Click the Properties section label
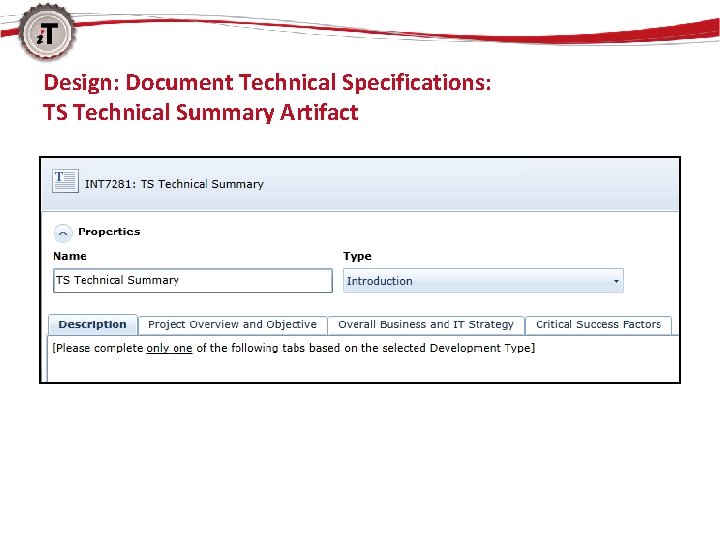The width and height of the screenshot is (720, 540). [x=109, y=231]
